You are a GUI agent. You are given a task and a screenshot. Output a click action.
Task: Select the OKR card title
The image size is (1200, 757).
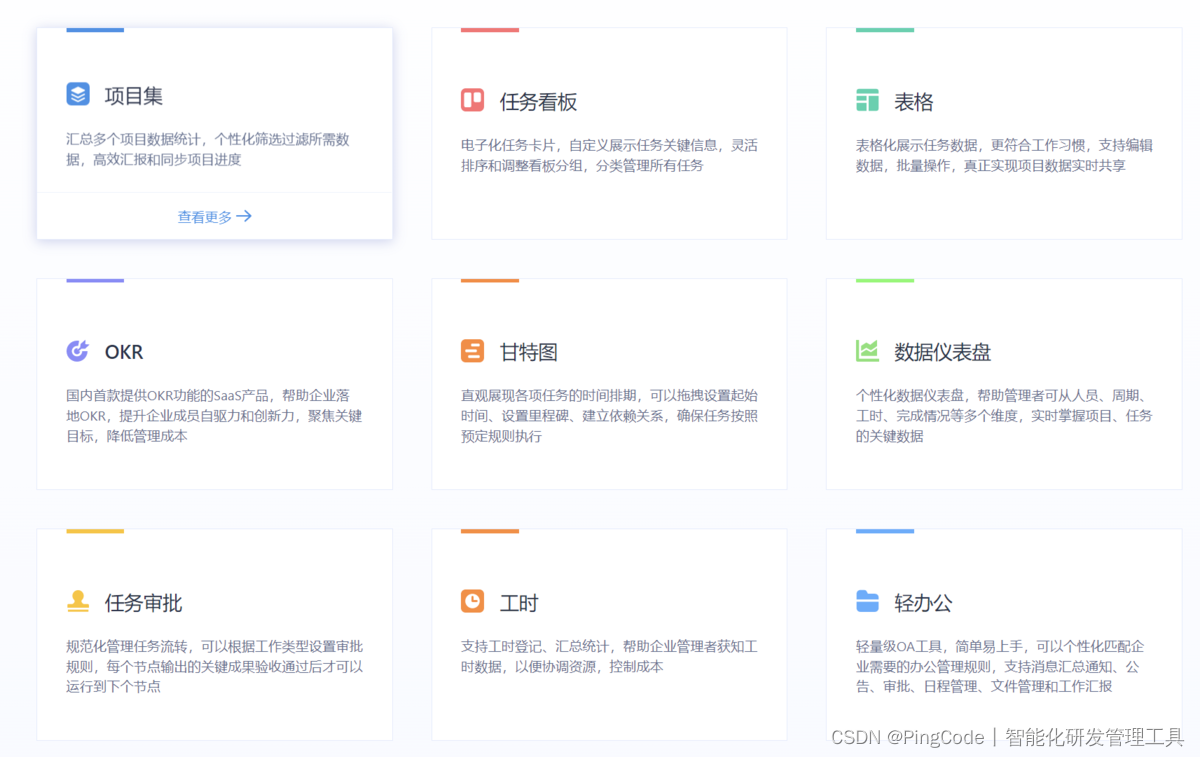pos(124,352)
